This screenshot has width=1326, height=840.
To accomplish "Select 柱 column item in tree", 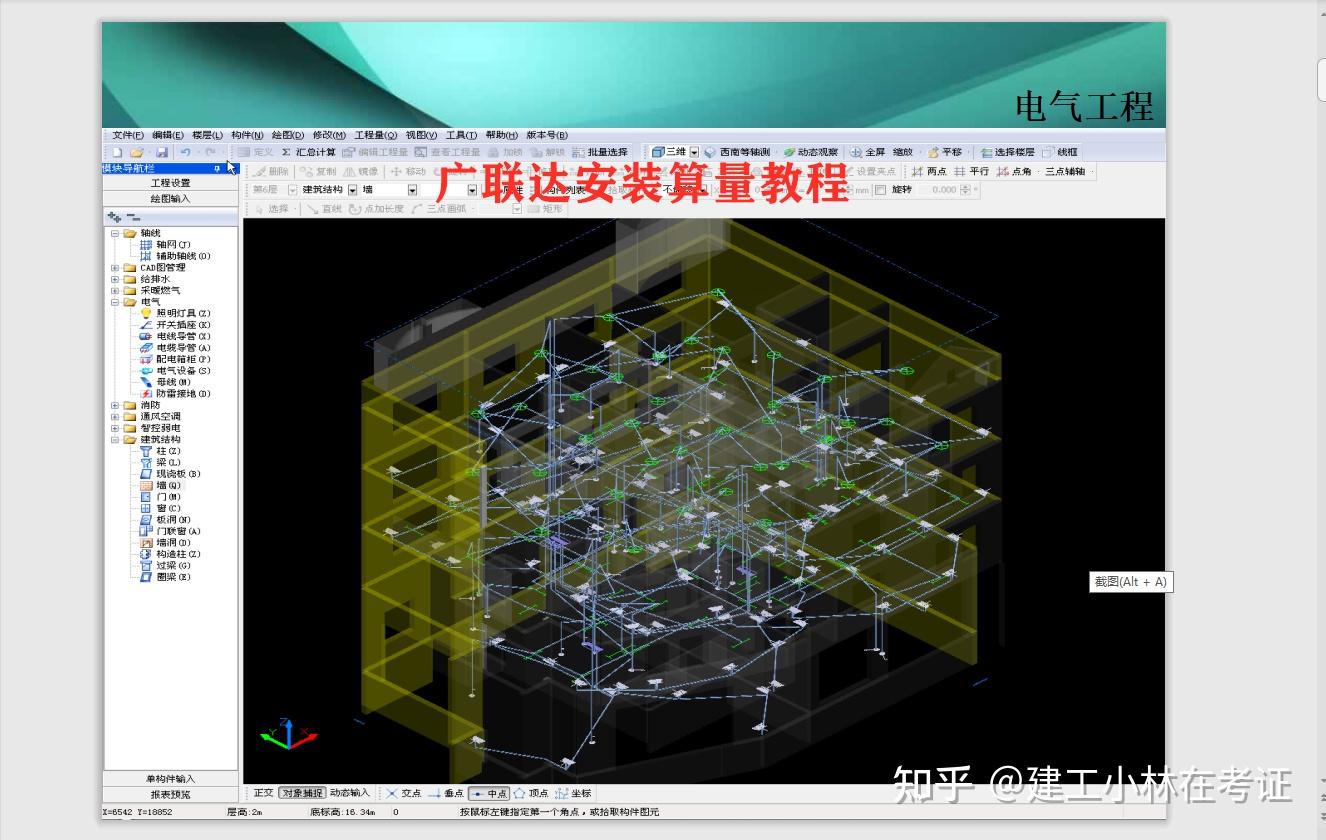I will (x=160, y=451).
